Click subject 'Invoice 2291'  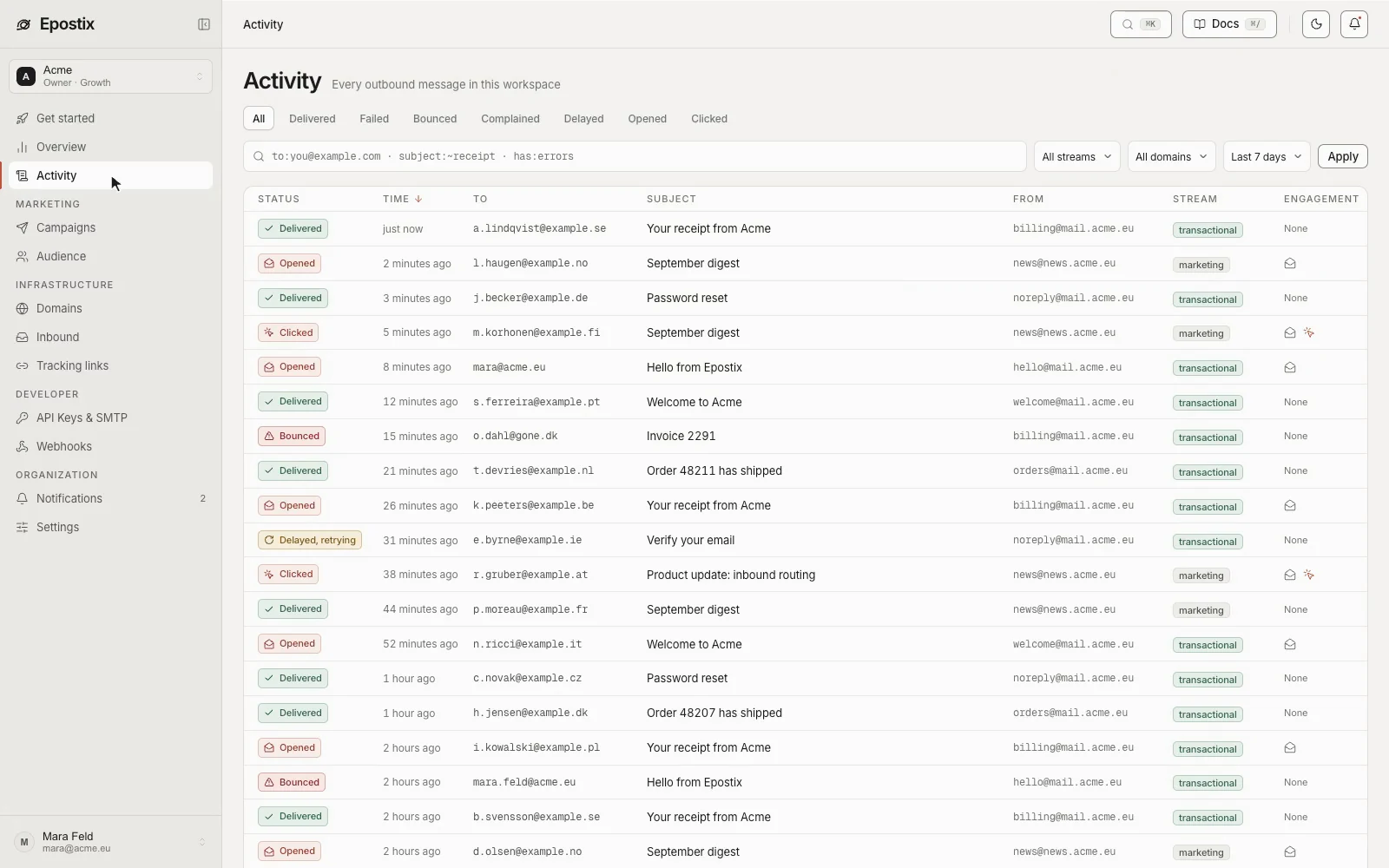(681, 436)
